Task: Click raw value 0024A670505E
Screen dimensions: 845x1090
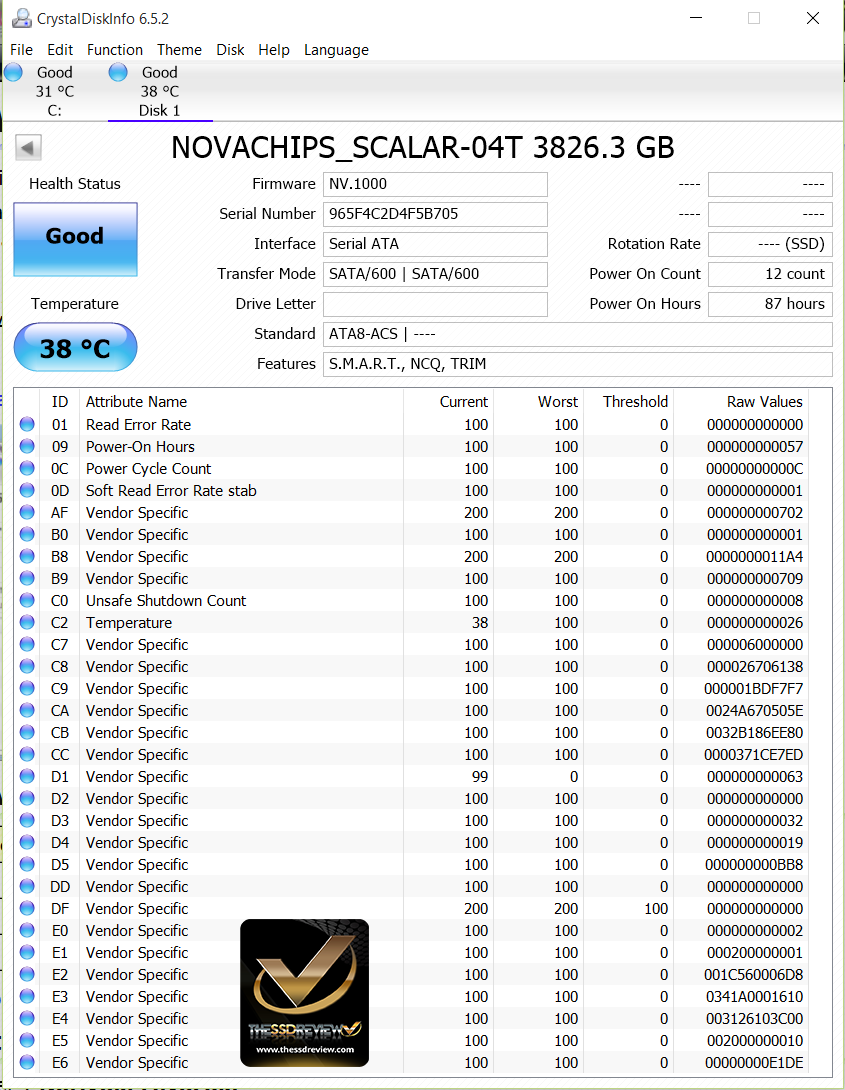Action: pyautogui.click(x=755, y=711)
